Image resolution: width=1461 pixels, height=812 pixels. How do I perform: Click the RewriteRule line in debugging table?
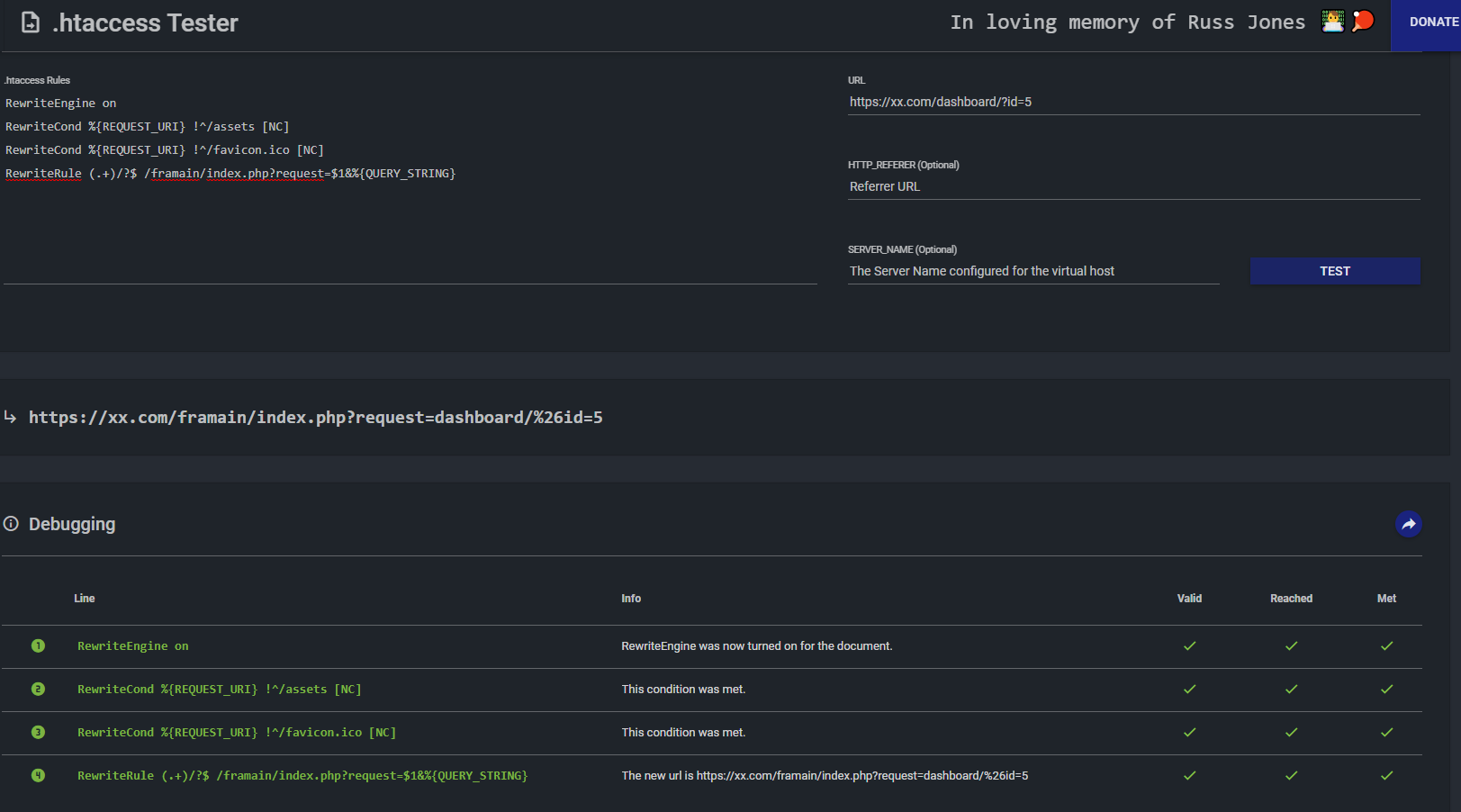[x=302, y=775]
